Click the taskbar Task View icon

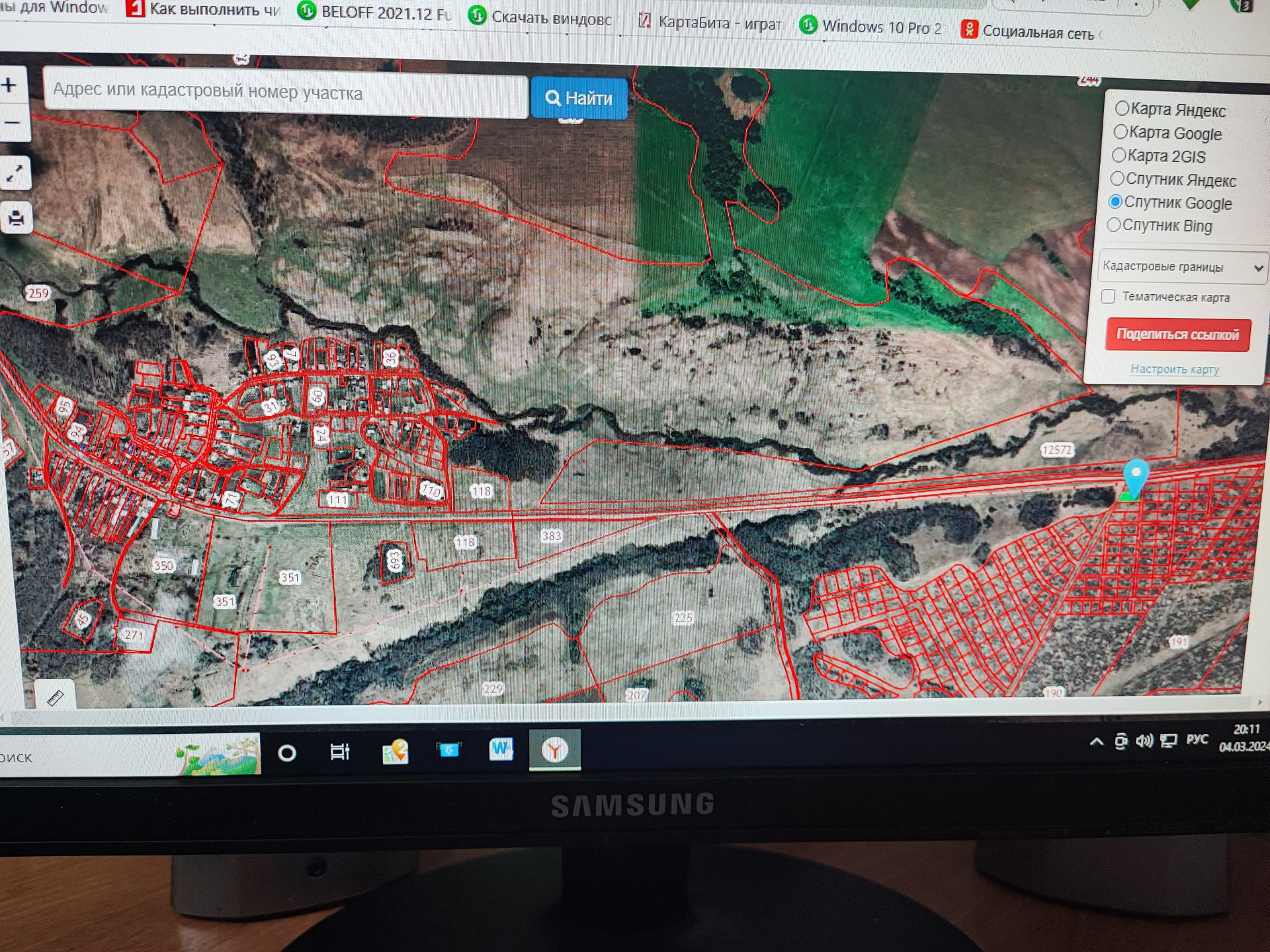point(339,752)
